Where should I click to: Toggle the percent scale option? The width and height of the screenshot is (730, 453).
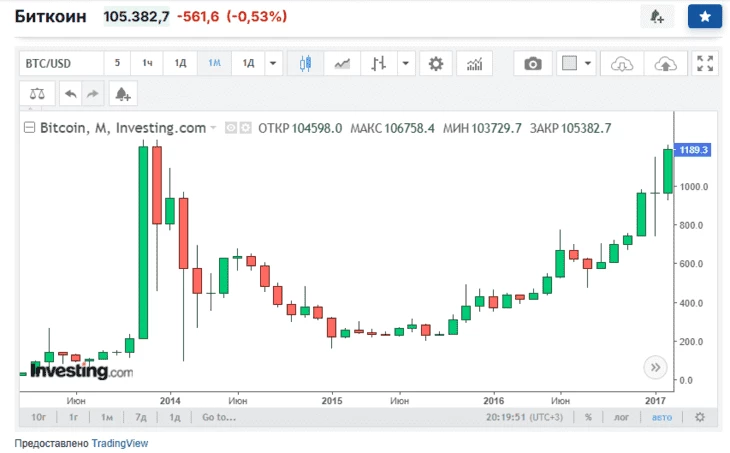click(x=589, y=417)
